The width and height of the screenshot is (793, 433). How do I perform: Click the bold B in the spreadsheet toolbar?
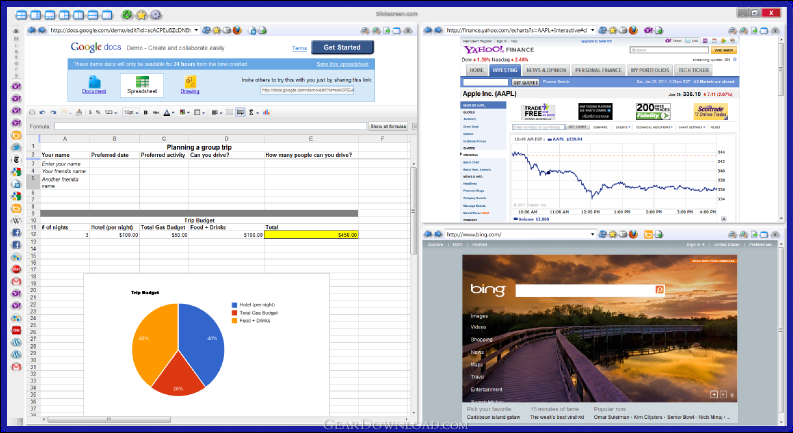pos(146,112)
